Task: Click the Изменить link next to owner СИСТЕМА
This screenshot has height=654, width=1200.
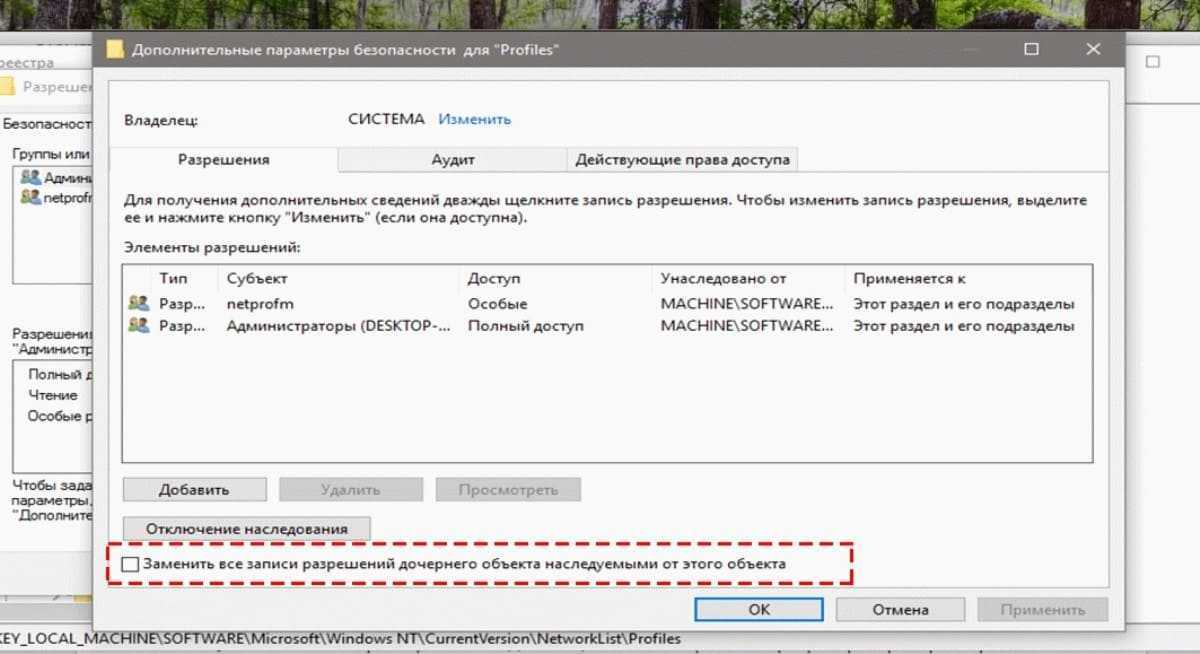Action: tap(474, 119)
